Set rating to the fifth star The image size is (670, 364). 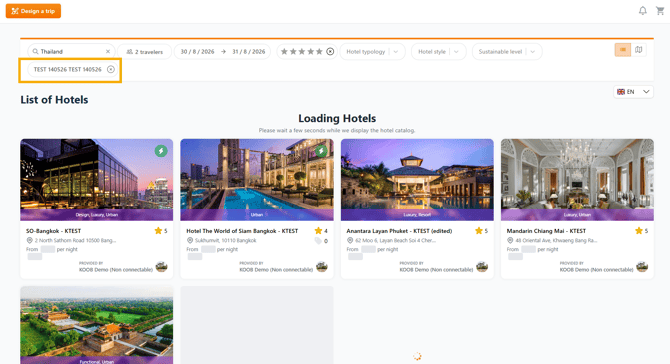coord(319,52)
